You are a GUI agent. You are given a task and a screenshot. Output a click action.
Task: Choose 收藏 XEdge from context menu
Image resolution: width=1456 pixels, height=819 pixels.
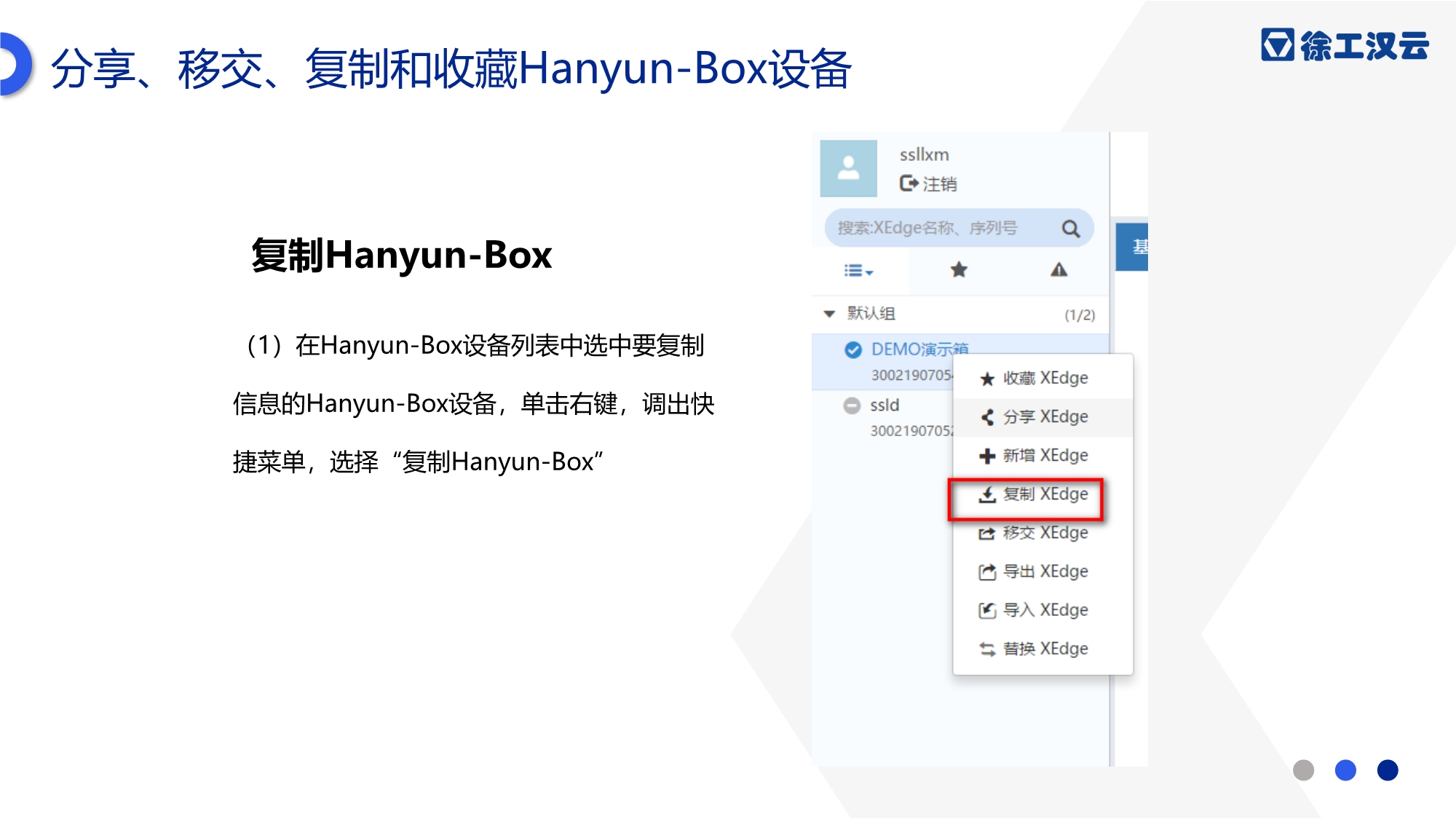coord(1042,378)
